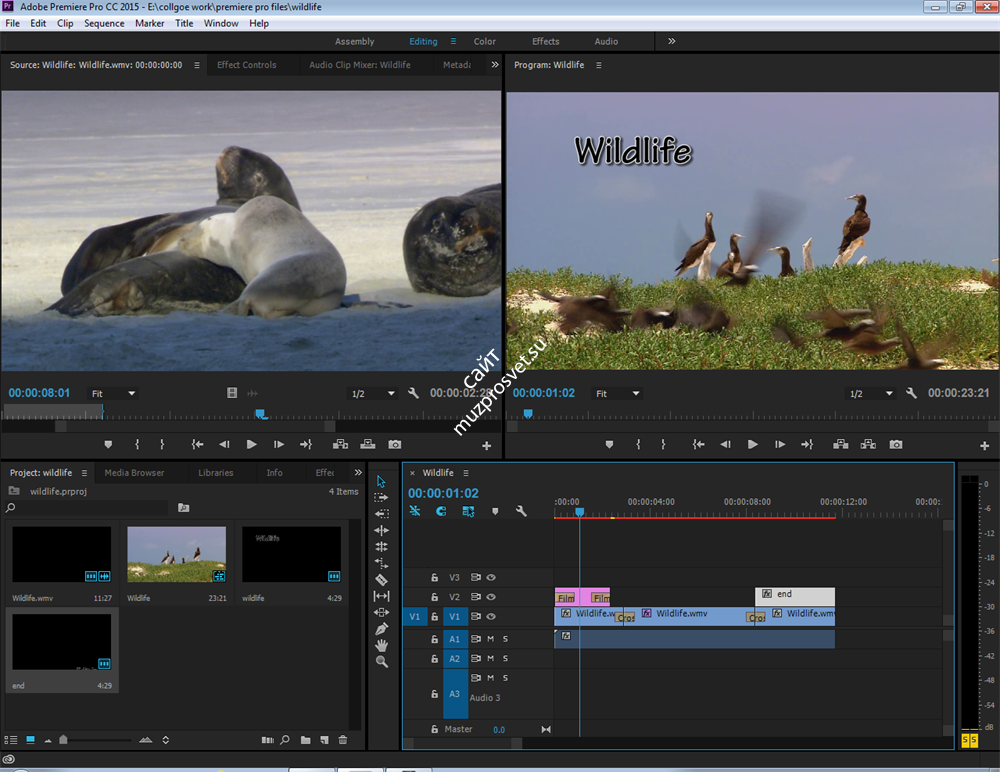This screenshot has height=772, width=1000.
Task: Play the Program monitor sequence
Action: pyautogui.click(x=753, y=444)
